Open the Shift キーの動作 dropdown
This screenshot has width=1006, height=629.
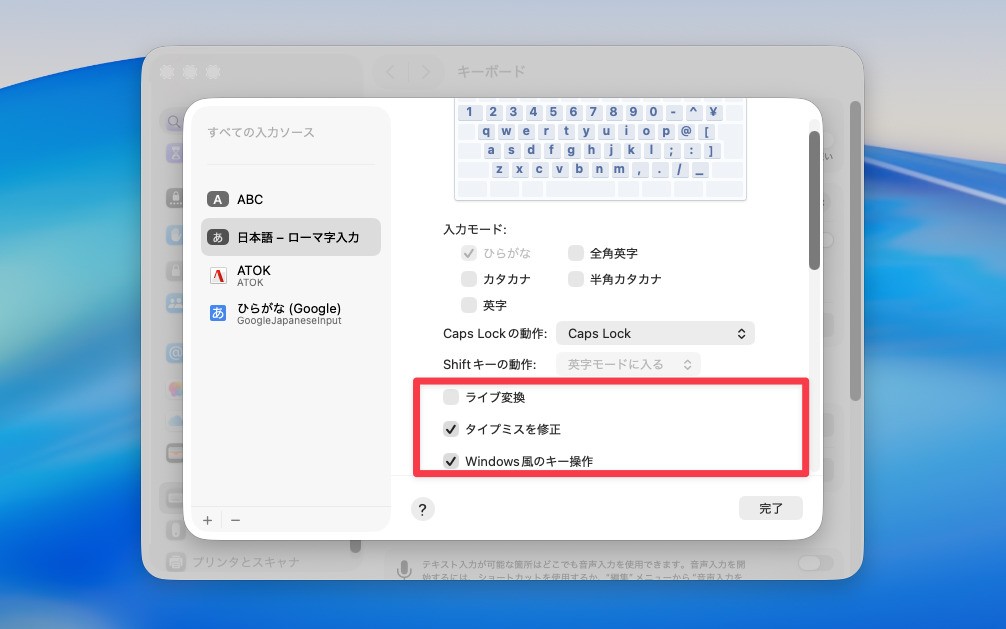click(x=628, y=364)
